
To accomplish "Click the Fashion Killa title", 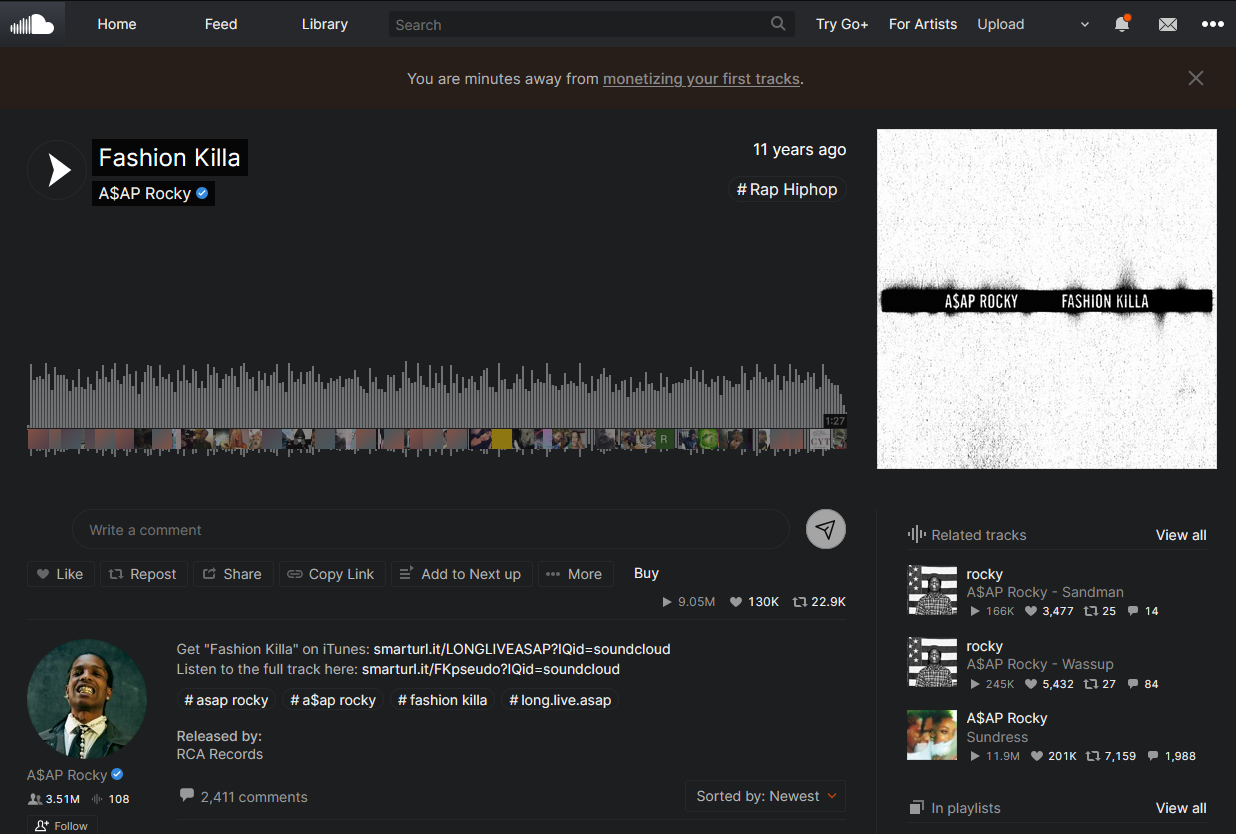I will 170,158.
